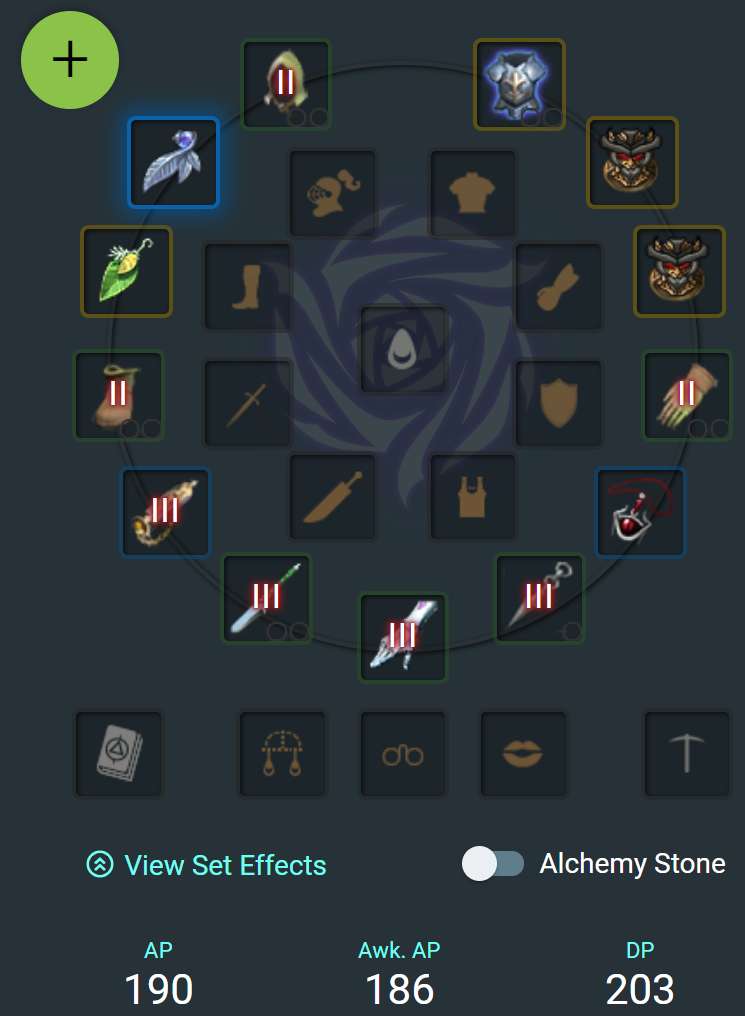Expand View Set Effects
Image resolution: width=745 pixels, height=1016 pixels.
pos(207,865)
